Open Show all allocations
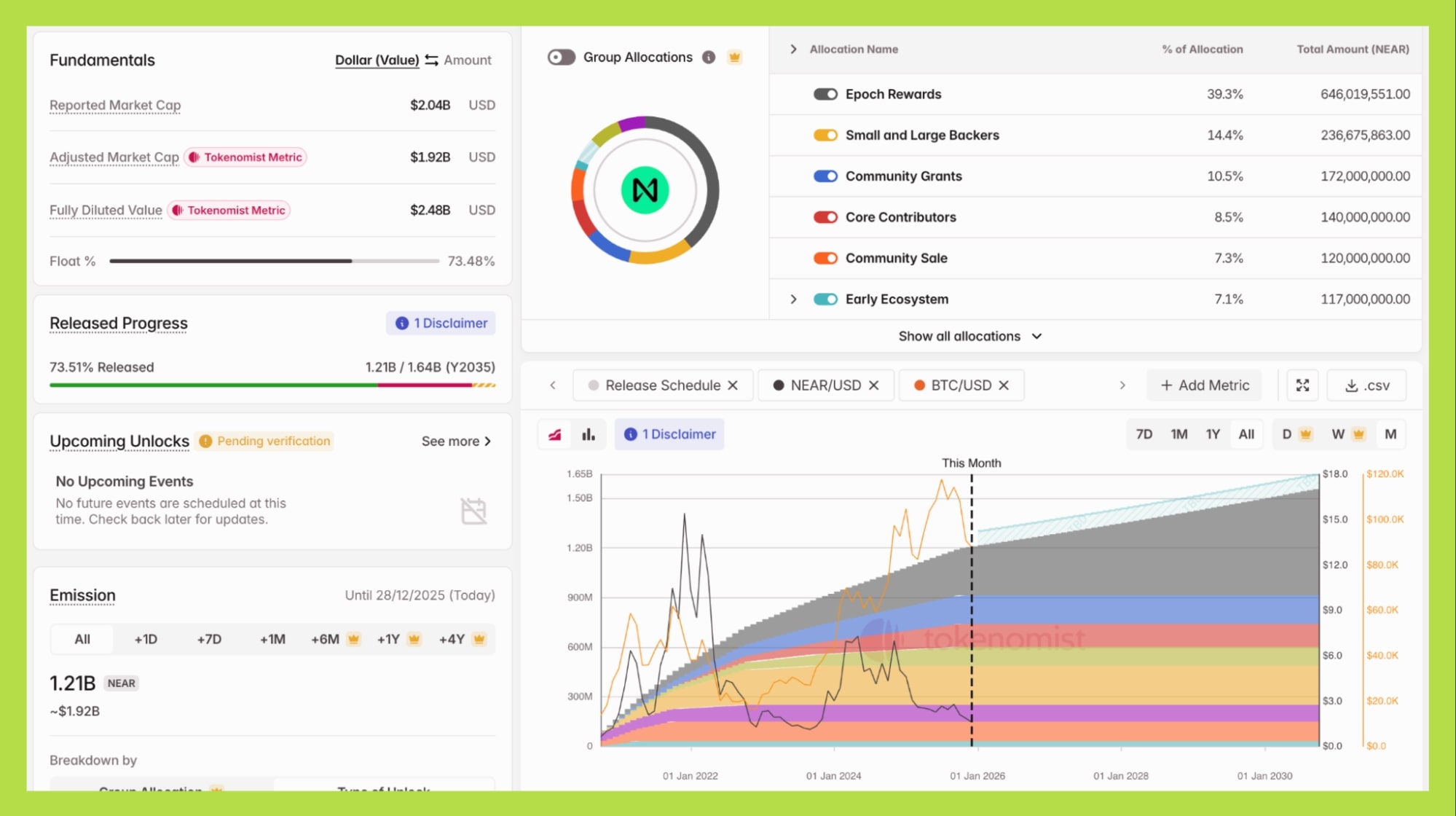1456x816 pixels. pos(970,336)
